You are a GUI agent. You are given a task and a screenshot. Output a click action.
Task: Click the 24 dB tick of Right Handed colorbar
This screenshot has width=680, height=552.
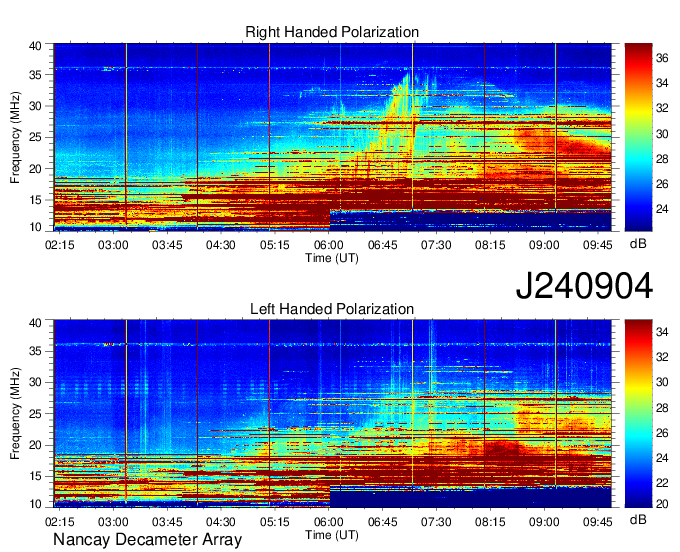pyautogui.click(x=662, y=209)
